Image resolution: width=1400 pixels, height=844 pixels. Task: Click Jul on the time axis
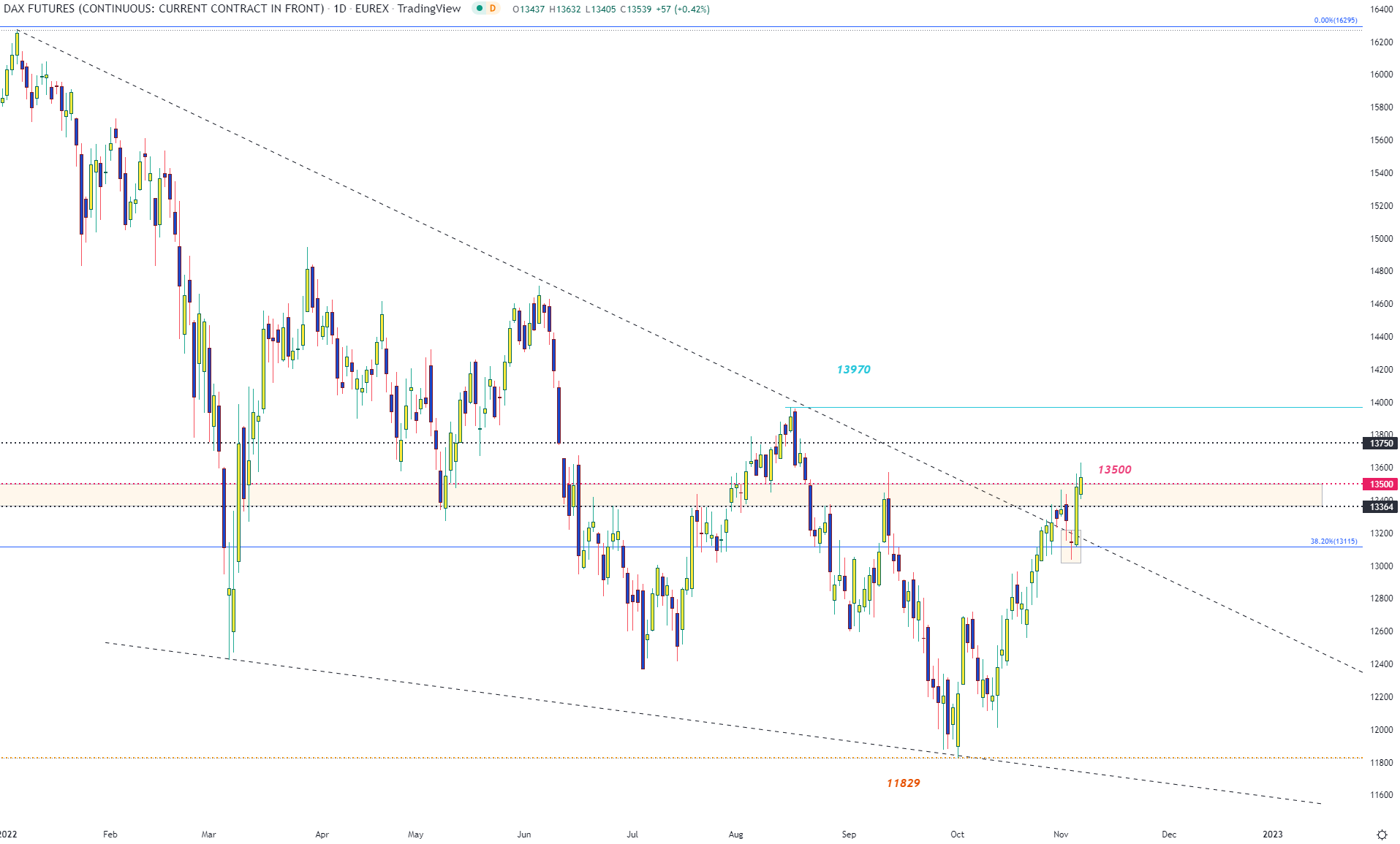click(x=633, y=835)
